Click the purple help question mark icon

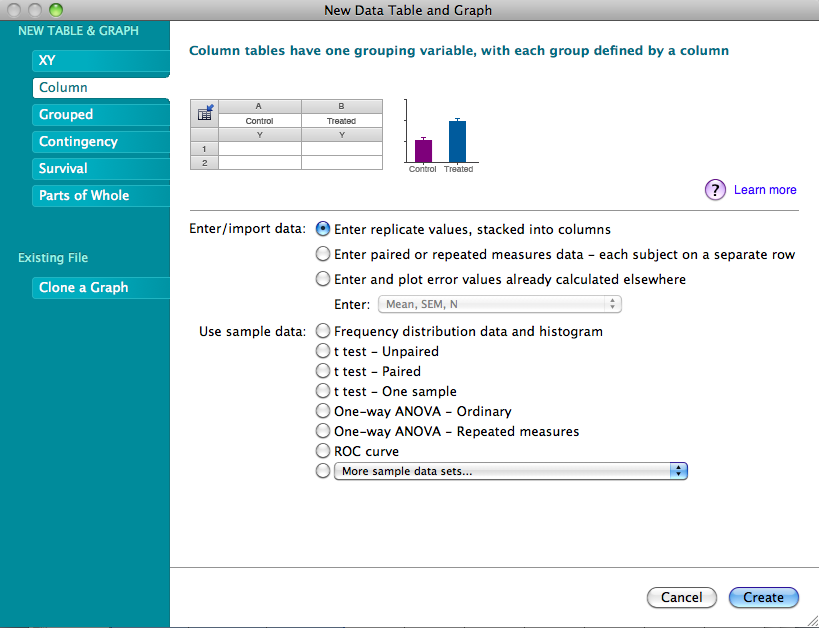coord(715,190)
